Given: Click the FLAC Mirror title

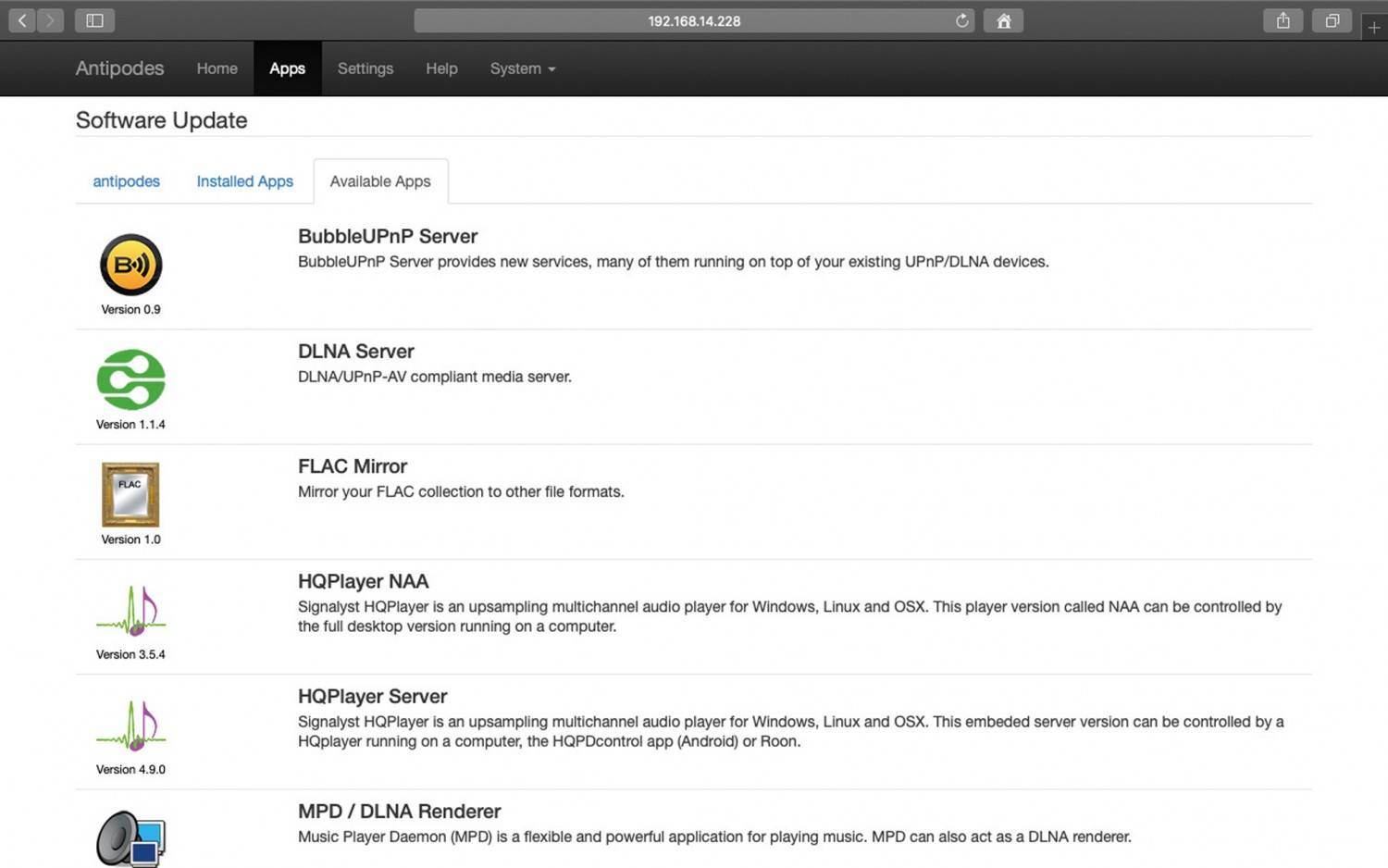Looking at the screenshot, I should coord(353,466).
